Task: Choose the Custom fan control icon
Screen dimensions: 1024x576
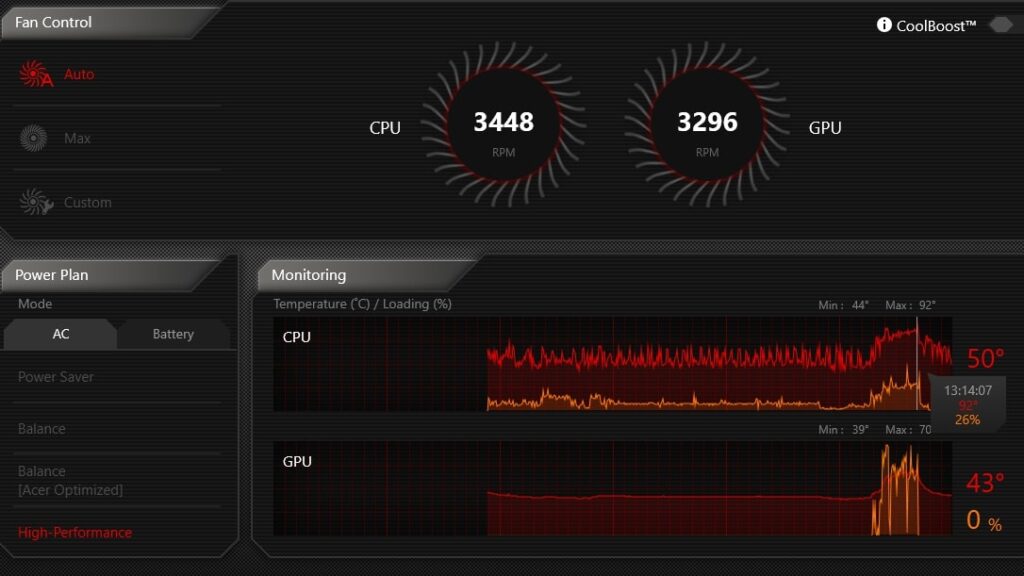Action: point(35,202)
